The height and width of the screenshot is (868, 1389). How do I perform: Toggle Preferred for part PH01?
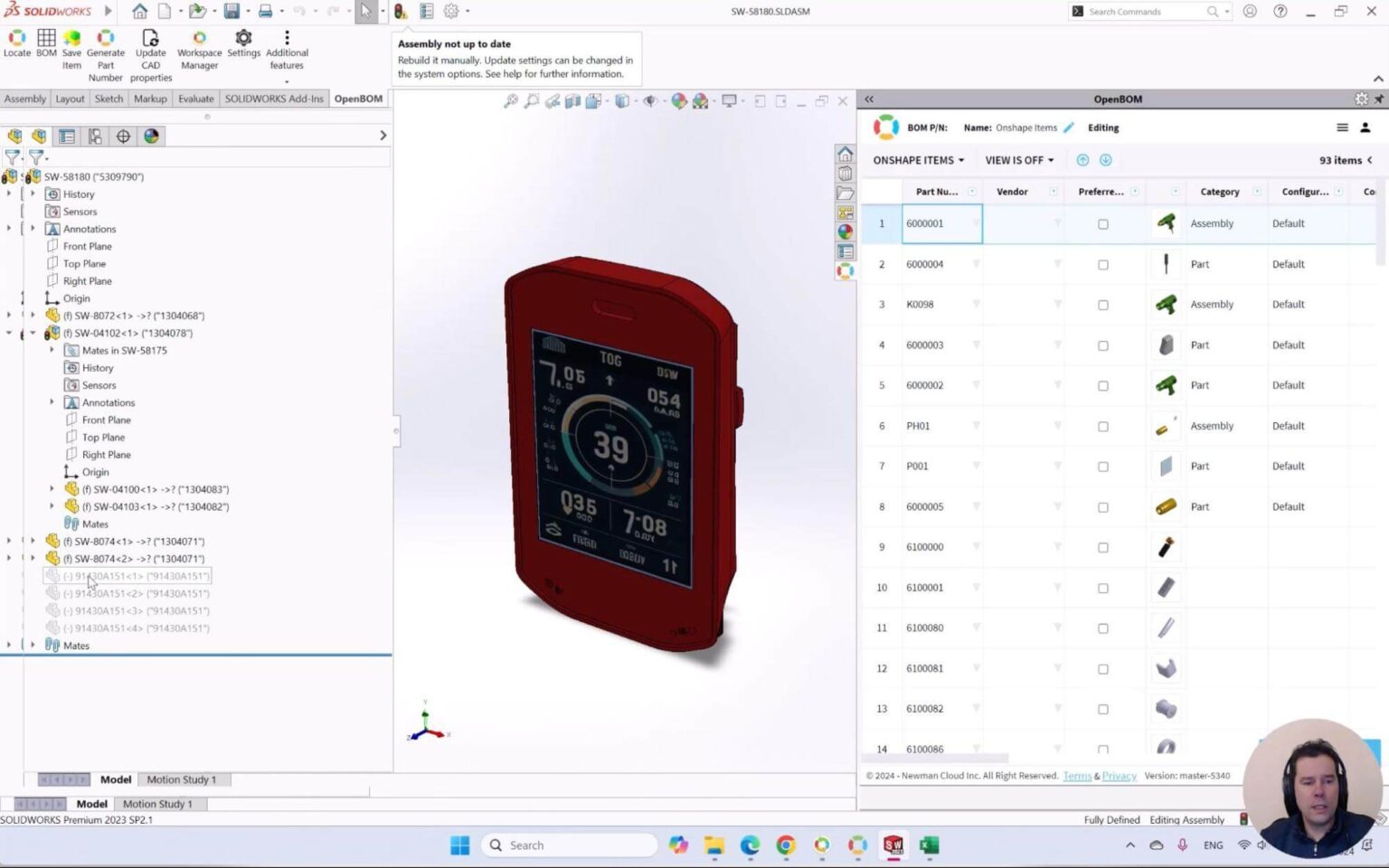pyautogui.click(x=1103, y=425)
